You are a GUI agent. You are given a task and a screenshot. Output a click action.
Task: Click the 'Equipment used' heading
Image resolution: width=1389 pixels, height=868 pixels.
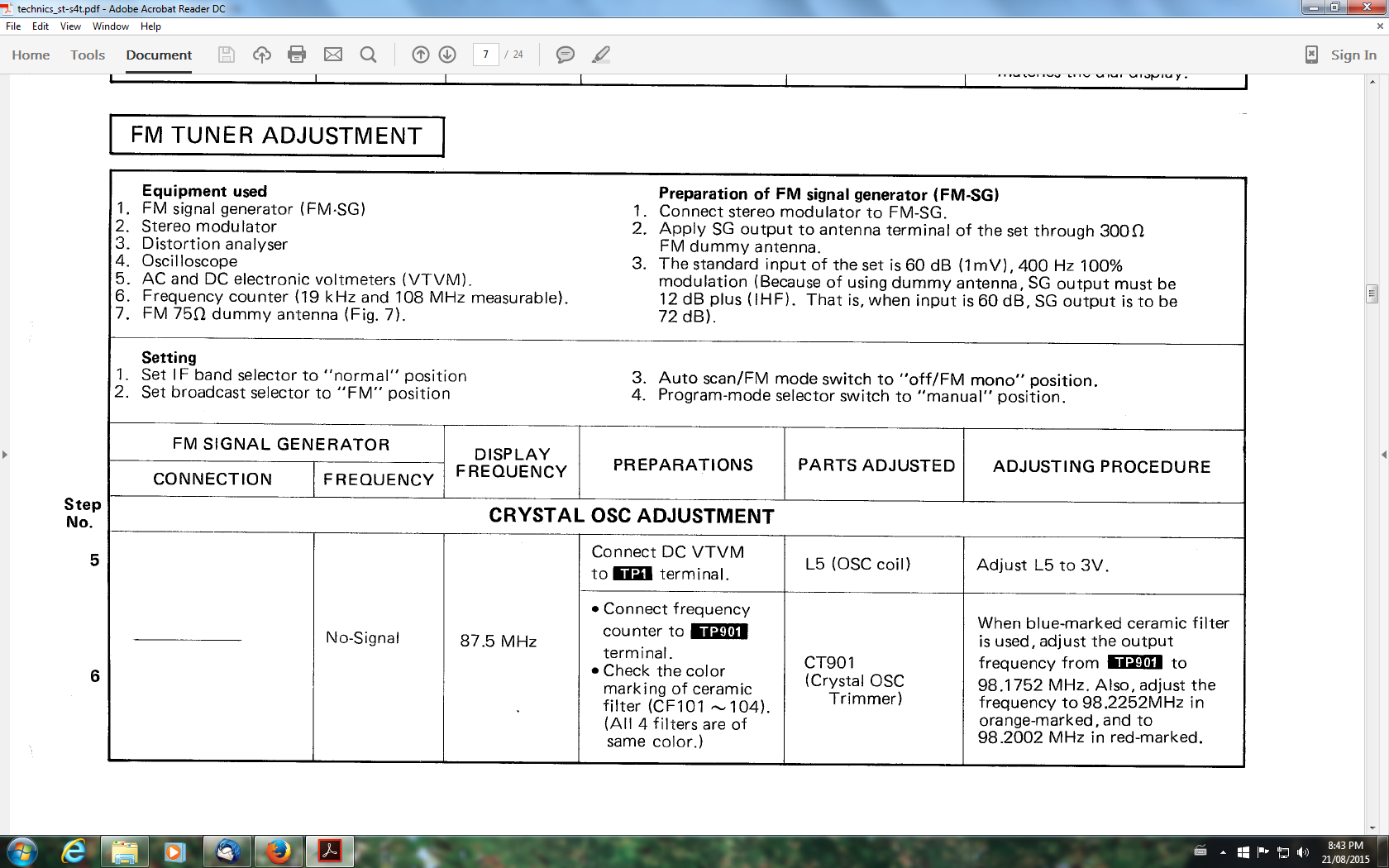click(x=204, y=191)
